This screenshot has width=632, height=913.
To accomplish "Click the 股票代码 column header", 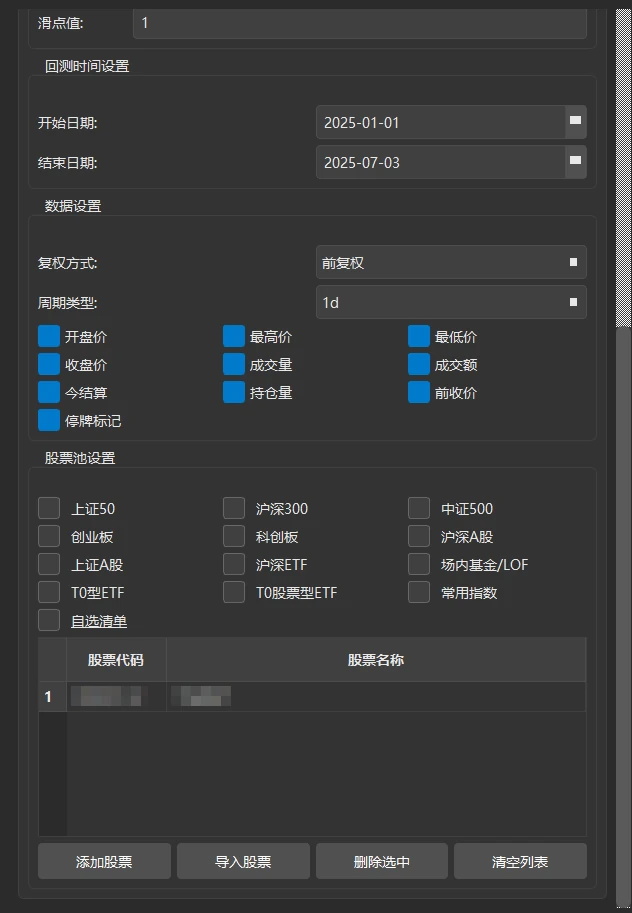I will tap(116, 660).
